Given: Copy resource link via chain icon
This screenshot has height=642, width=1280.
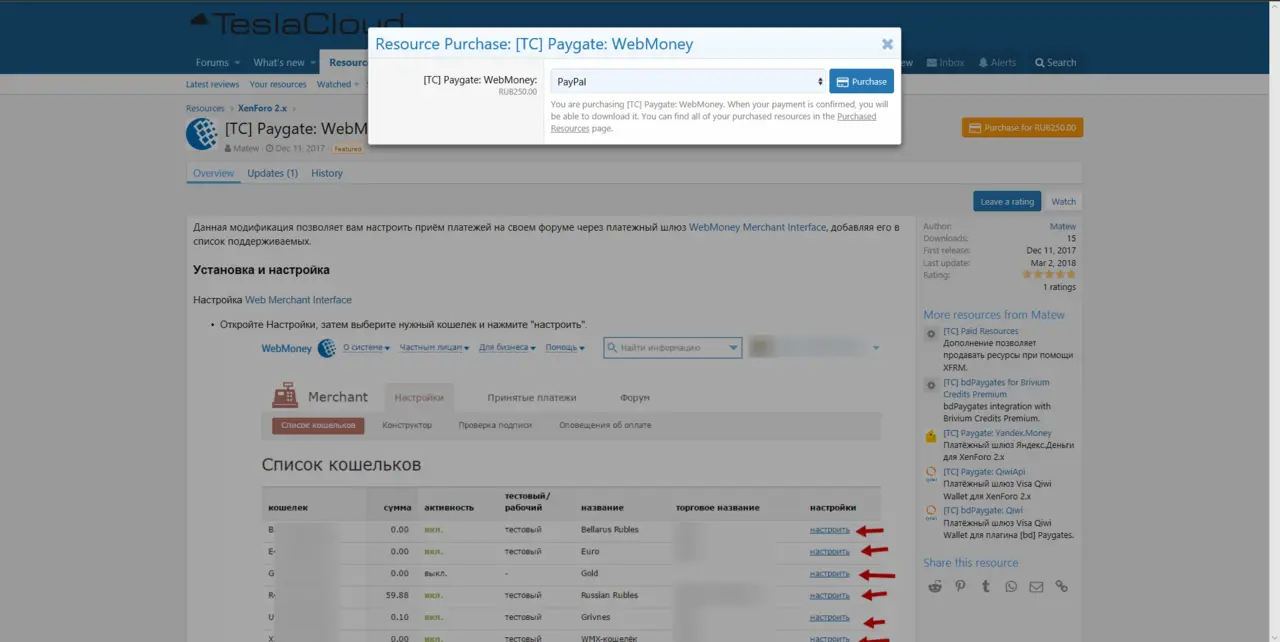Looking at the screenshot, I should [x=1061, y=586].
